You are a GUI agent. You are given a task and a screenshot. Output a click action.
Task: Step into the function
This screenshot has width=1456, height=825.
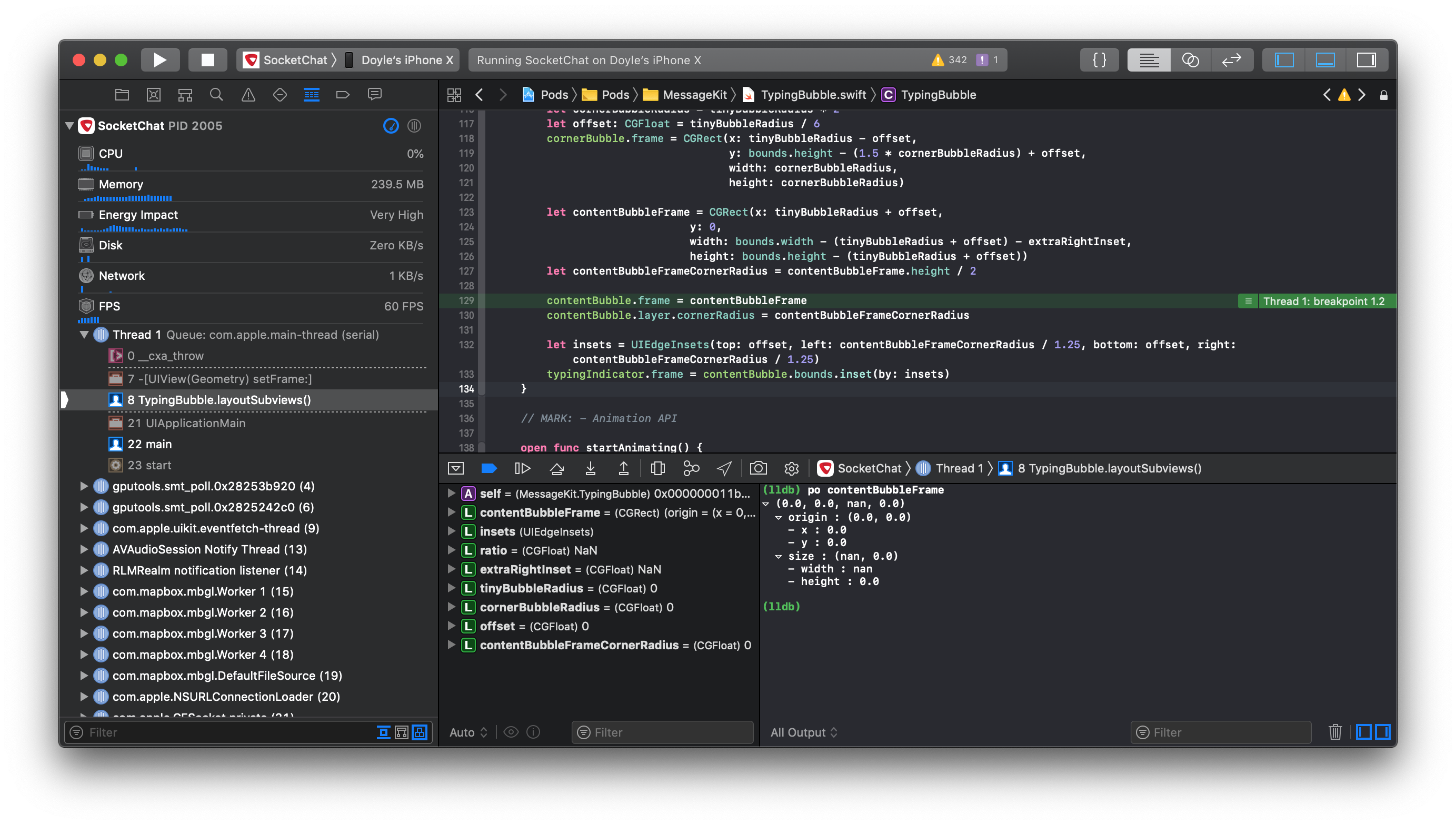pos(590,468)
